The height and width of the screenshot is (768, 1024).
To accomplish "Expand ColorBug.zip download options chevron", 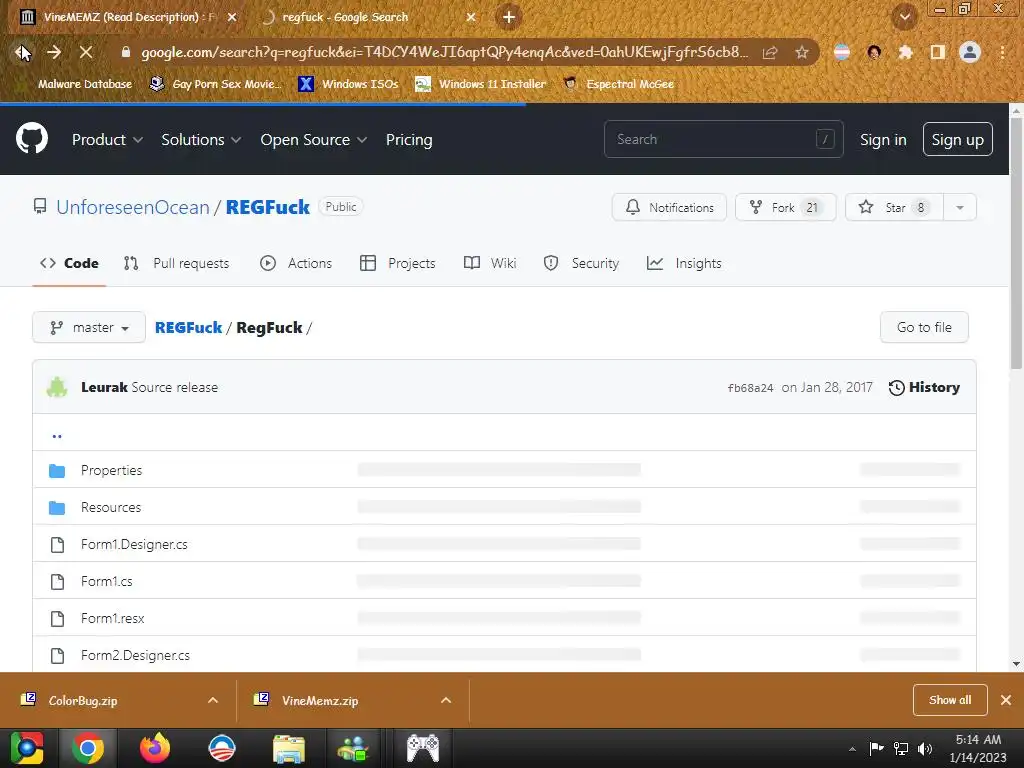I will coord(212,700).
